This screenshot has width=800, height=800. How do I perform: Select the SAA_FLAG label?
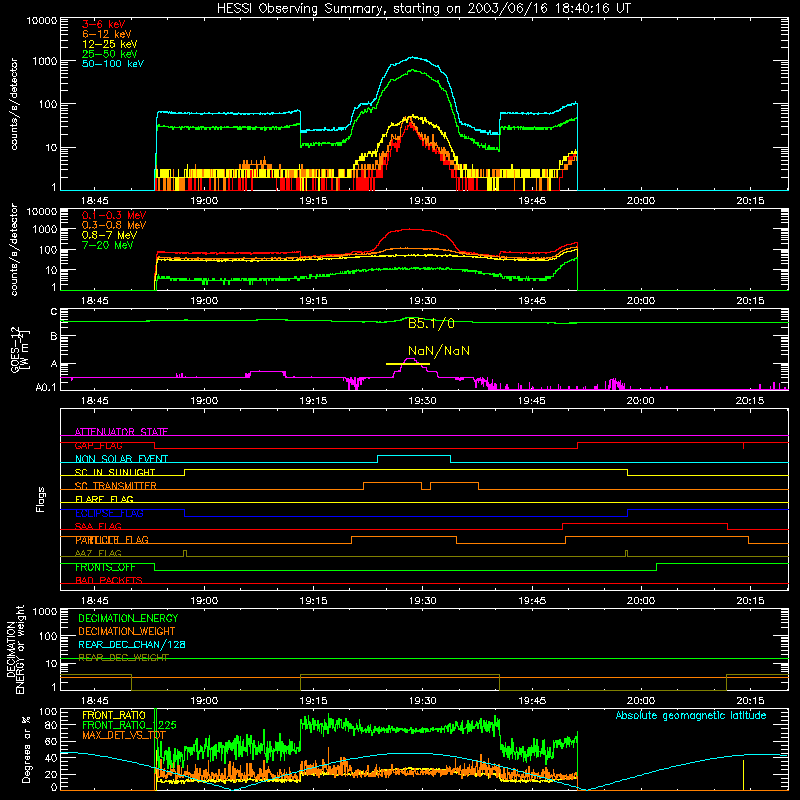click(x=98, y=526)
